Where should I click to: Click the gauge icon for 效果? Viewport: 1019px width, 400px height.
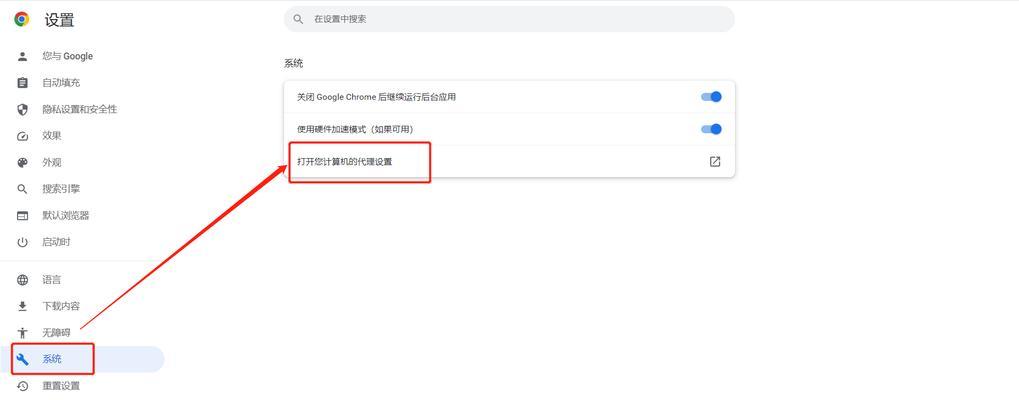23,136
